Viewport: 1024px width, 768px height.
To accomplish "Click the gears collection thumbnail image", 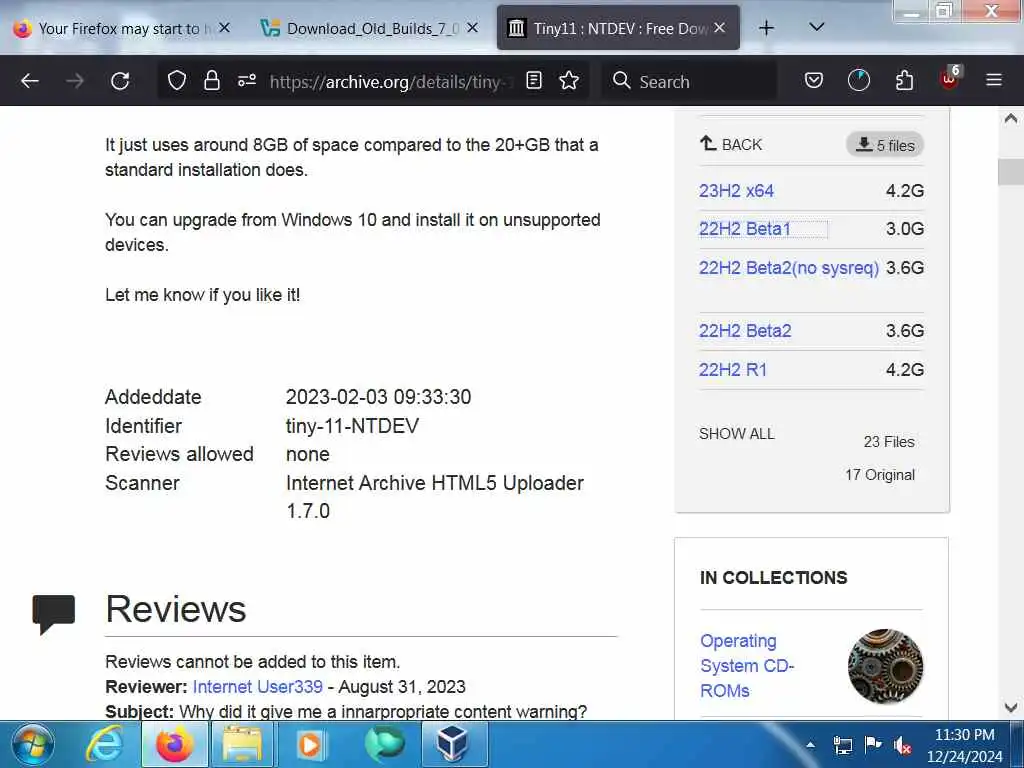I will pos(886,666).
